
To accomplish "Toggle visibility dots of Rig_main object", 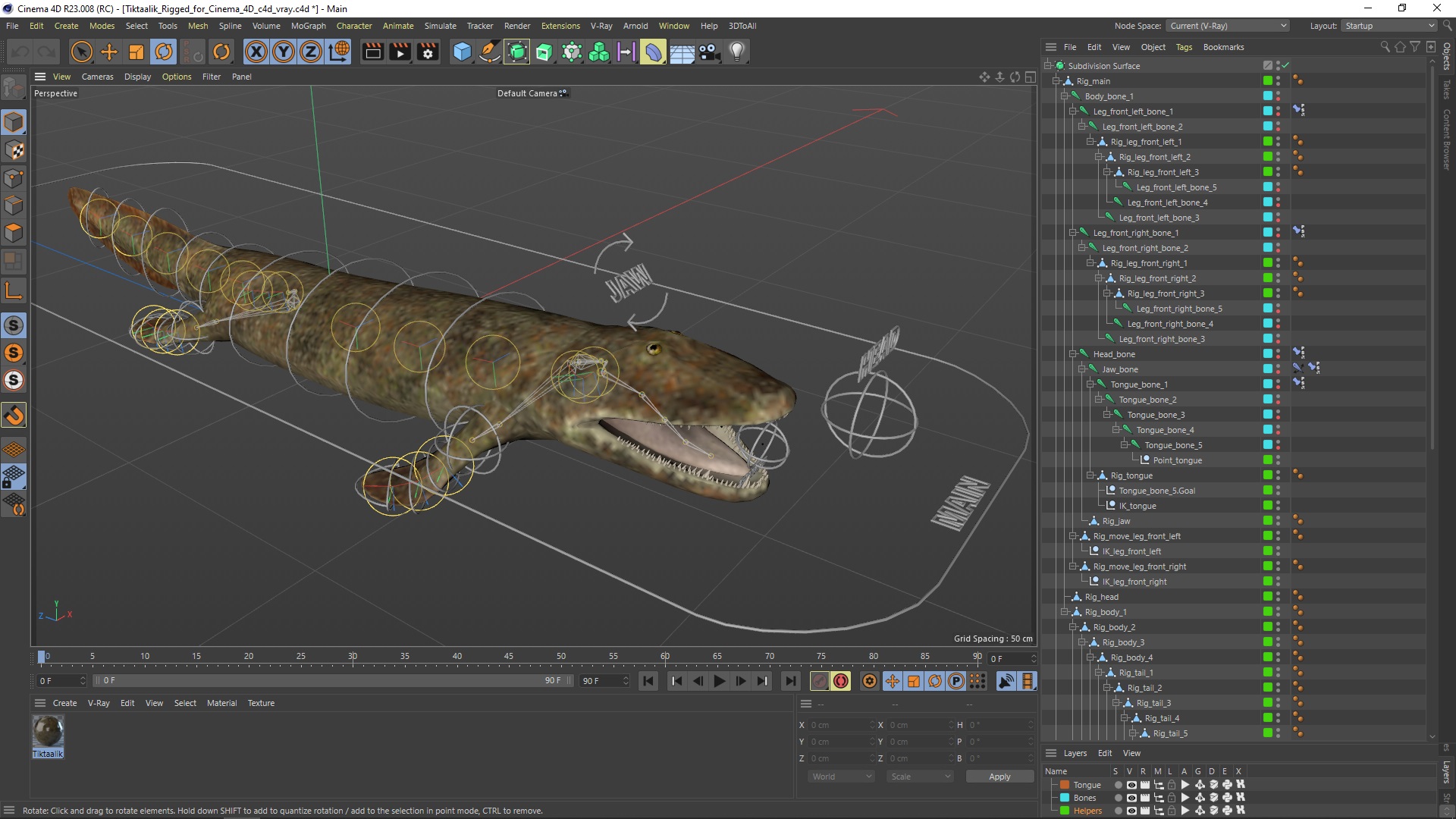I will [x=1278, y=81].
